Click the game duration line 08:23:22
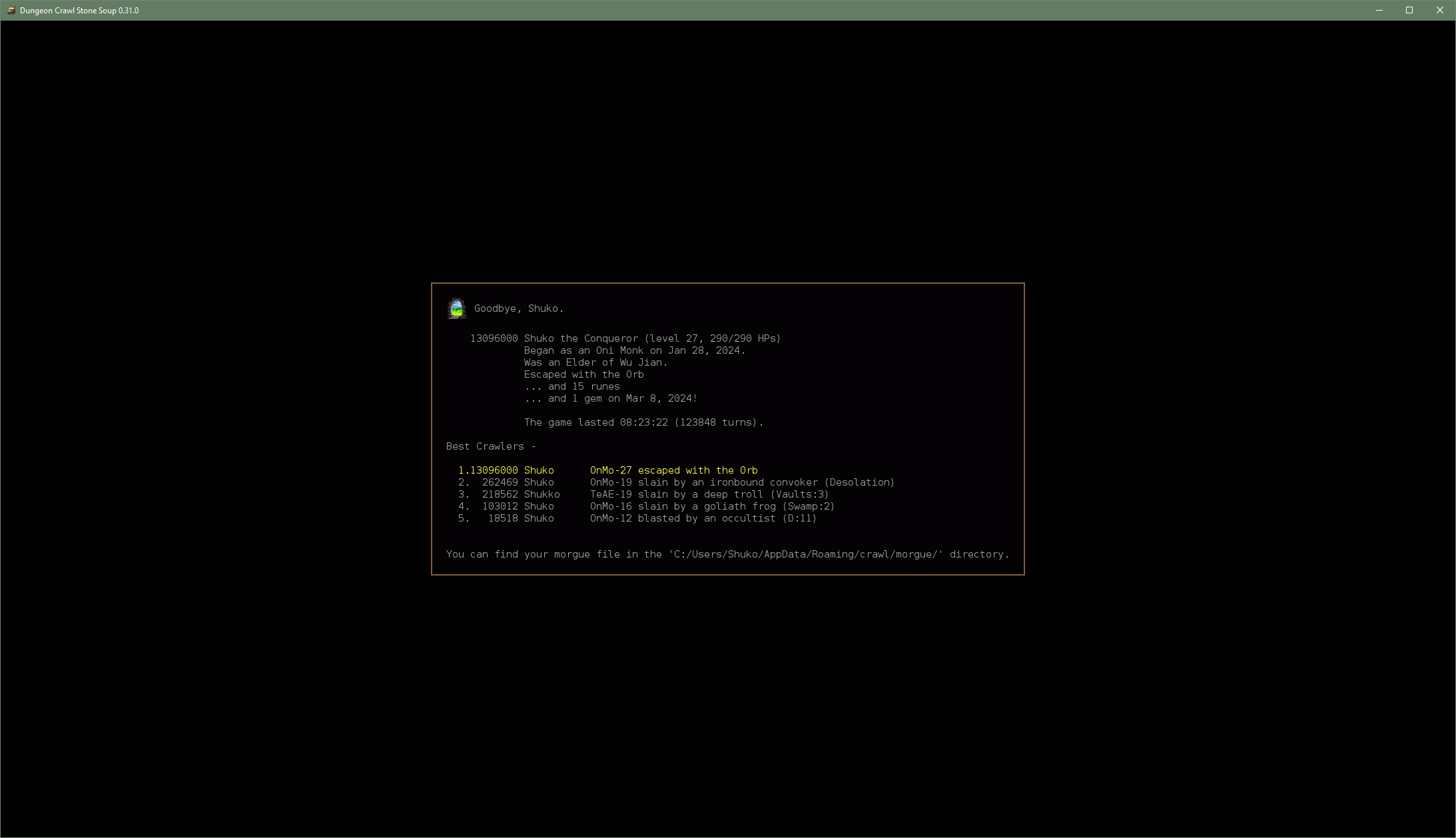1456x838 pixels. 643,422
